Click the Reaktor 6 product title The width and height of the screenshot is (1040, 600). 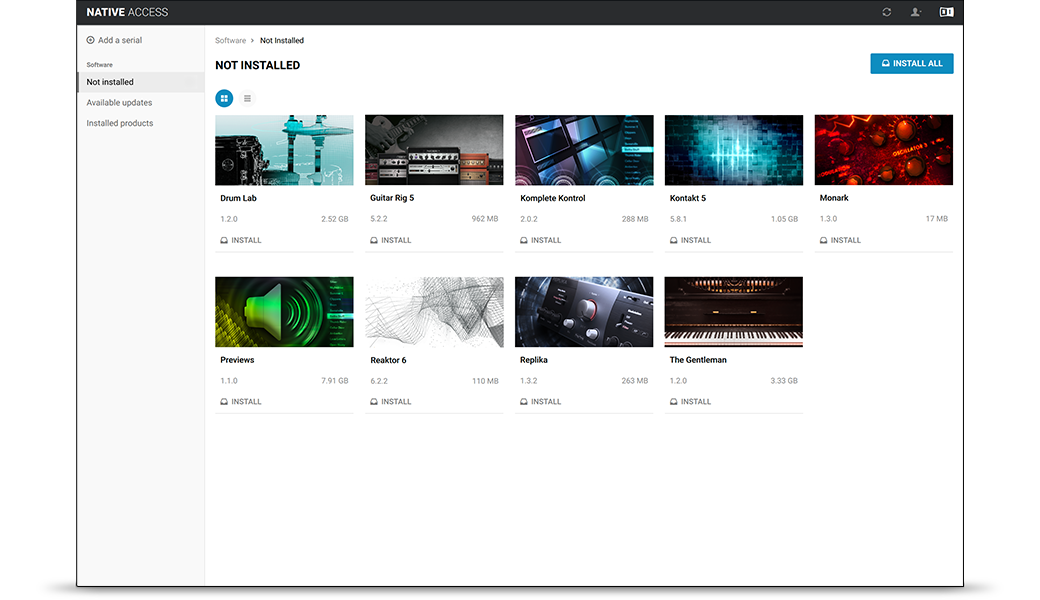pos(388,360)
